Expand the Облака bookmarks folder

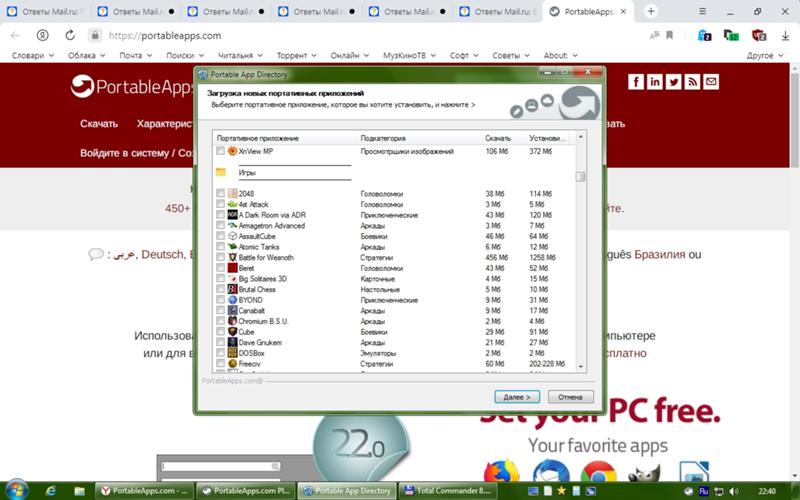click(x=87, y=55)
